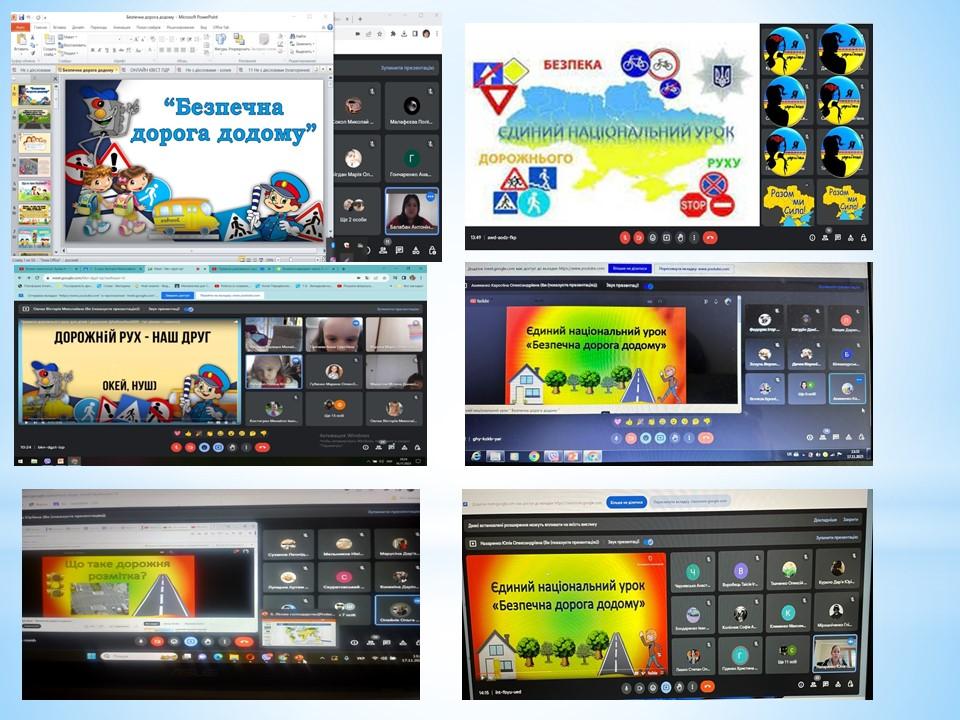
Task: Send thumbs-down reaction in middle-left Meet
Action: [x=263, y=433]
